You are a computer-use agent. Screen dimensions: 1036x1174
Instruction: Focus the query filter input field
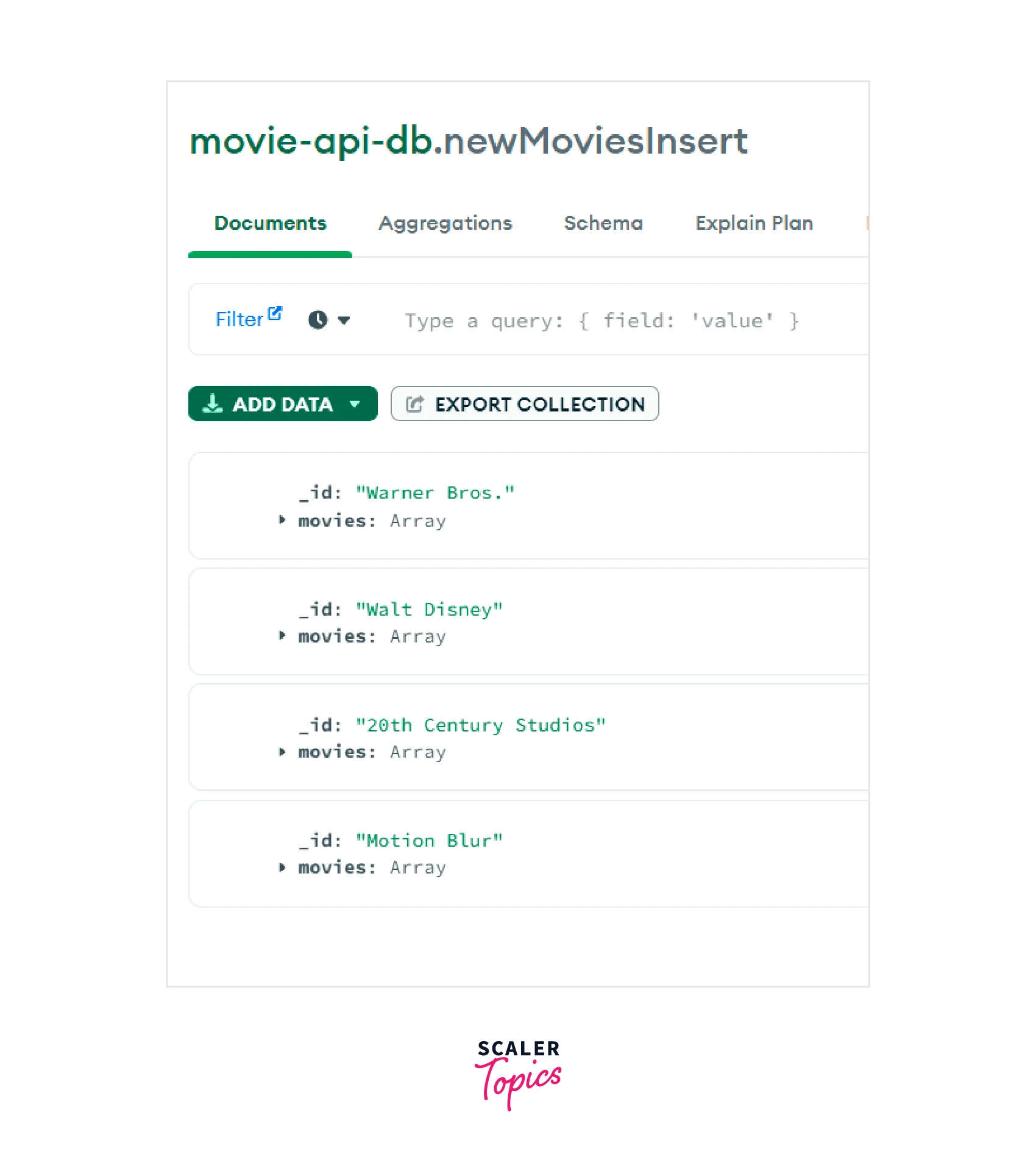601,321
